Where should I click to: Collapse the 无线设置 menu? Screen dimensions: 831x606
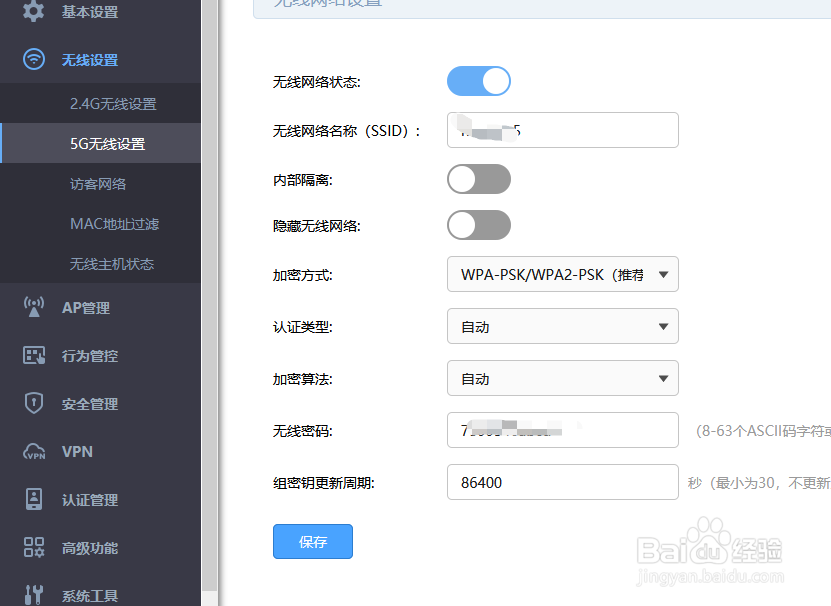[90, 60]
